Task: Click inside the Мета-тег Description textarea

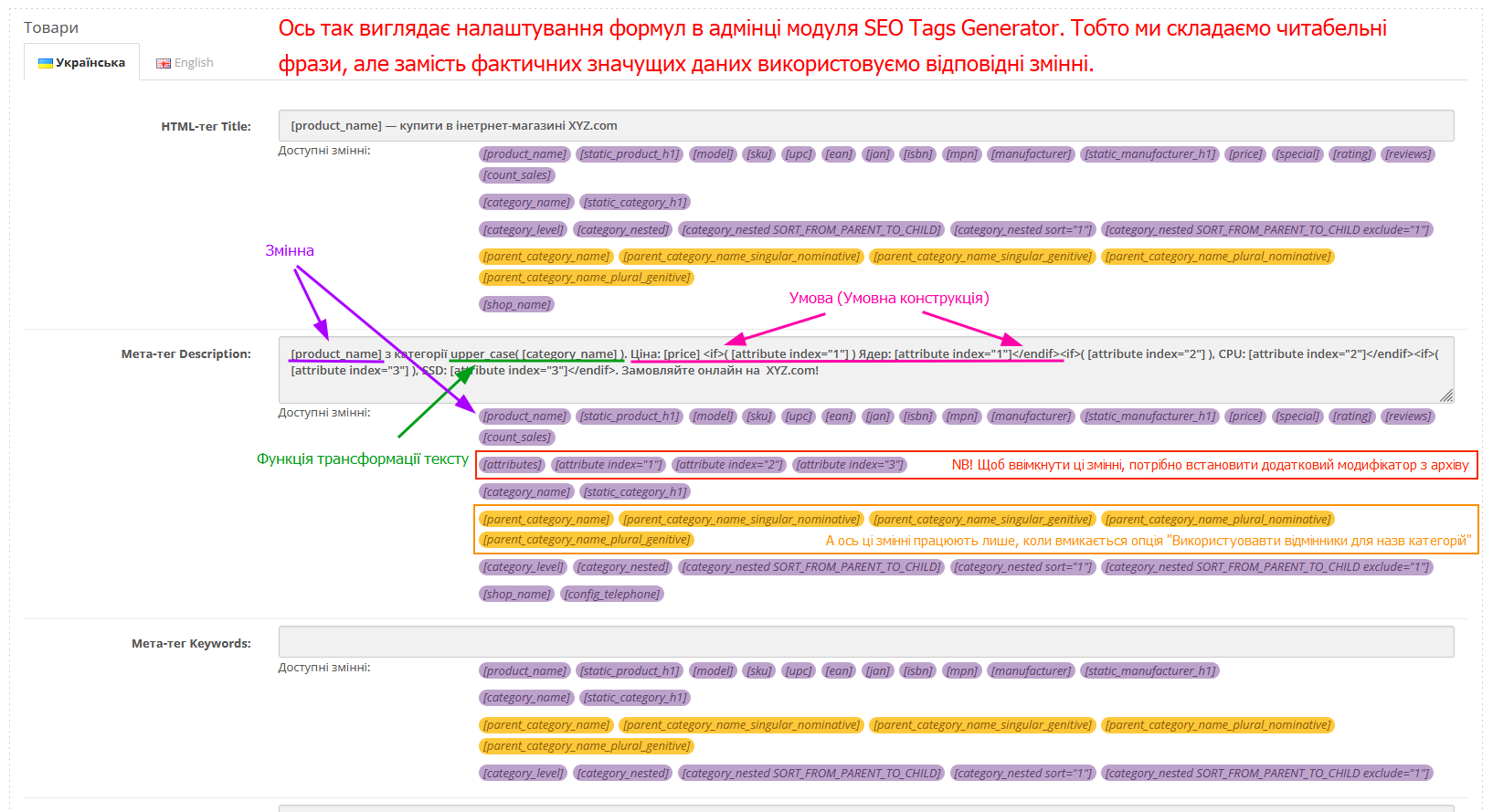Action: click(866, 370)
